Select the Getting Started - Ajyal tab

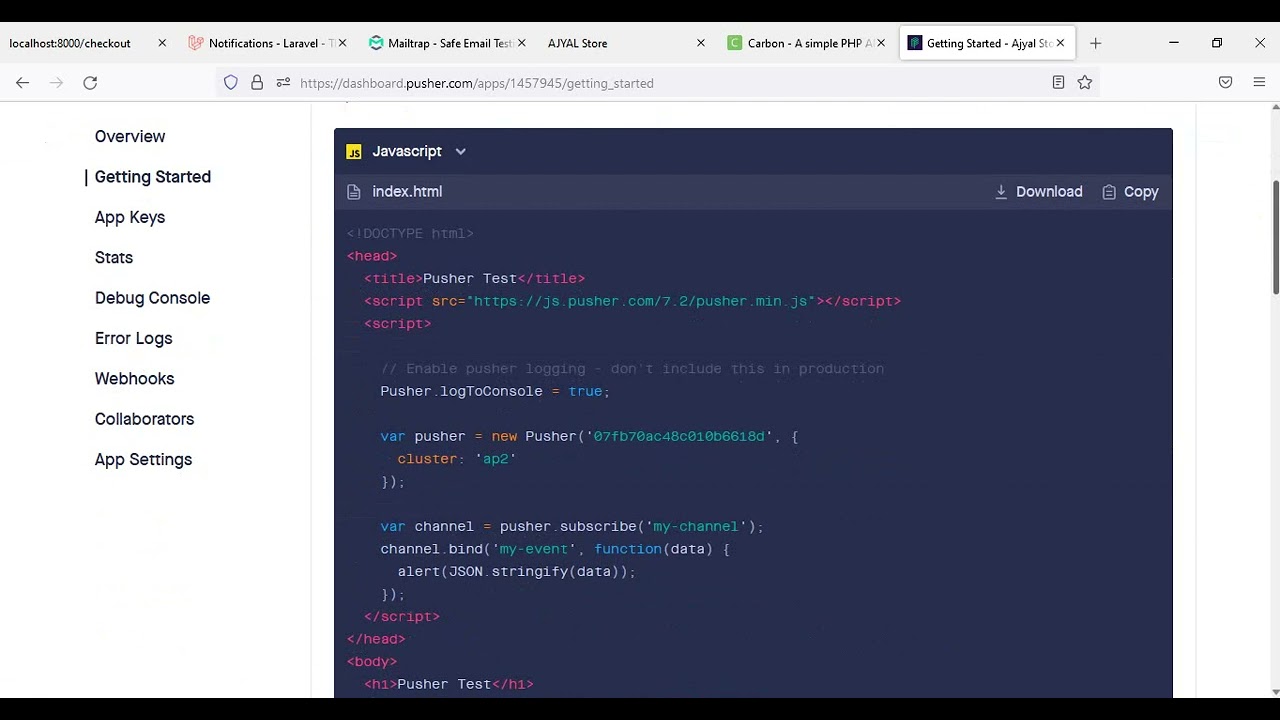988,43
